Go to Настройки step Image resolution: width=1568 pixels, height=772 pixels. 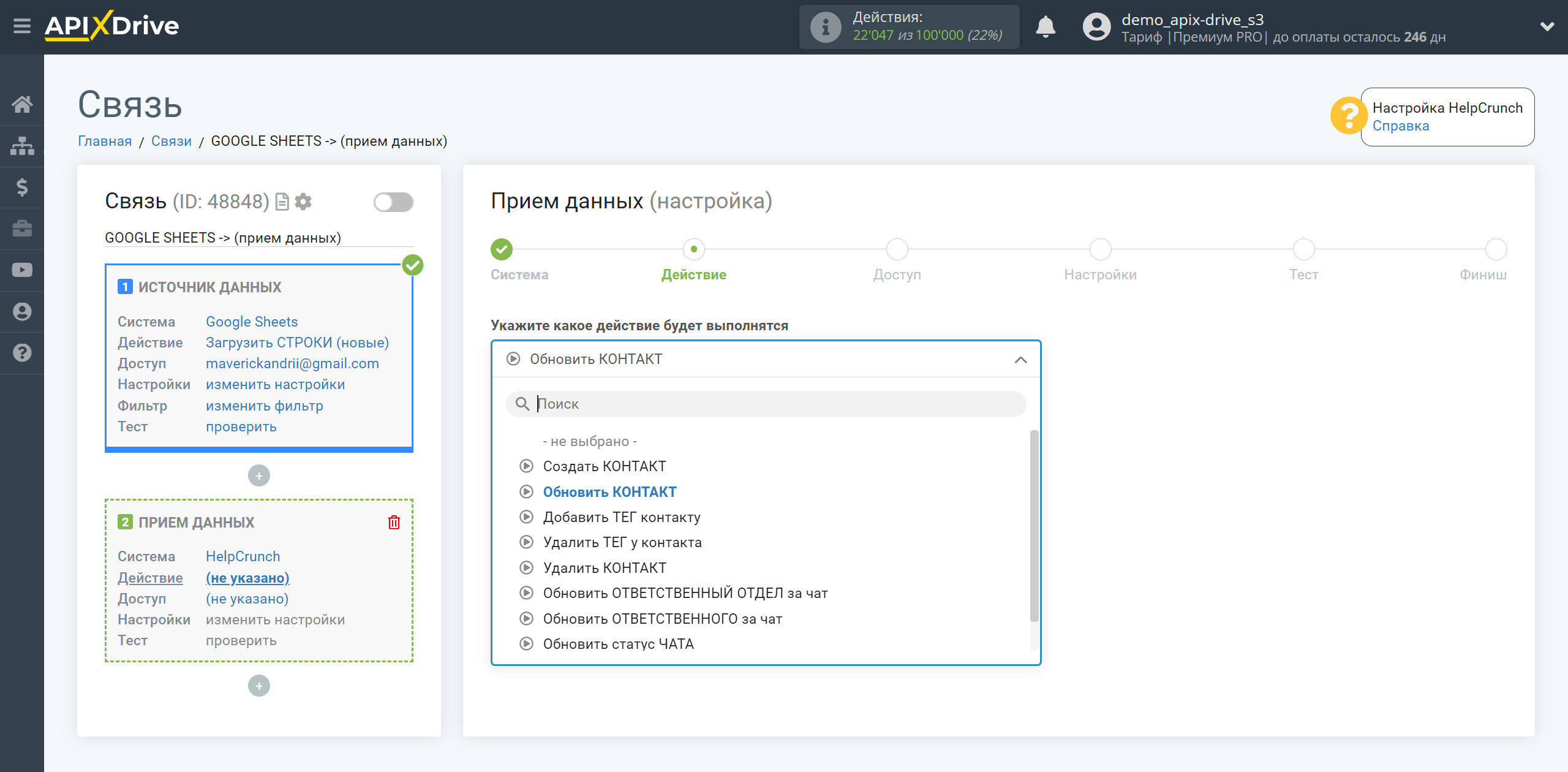tap(1100, 249)
